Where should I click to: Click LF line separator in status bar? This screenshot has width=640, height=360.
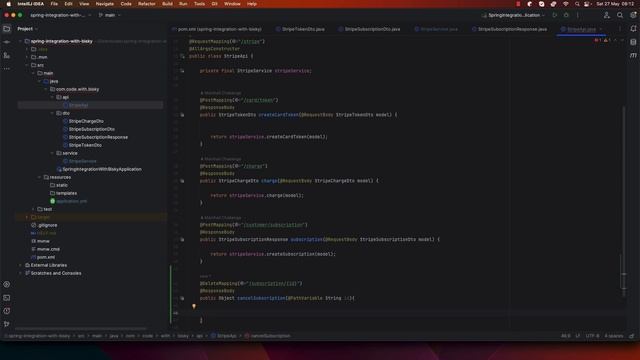click(578, 336)
